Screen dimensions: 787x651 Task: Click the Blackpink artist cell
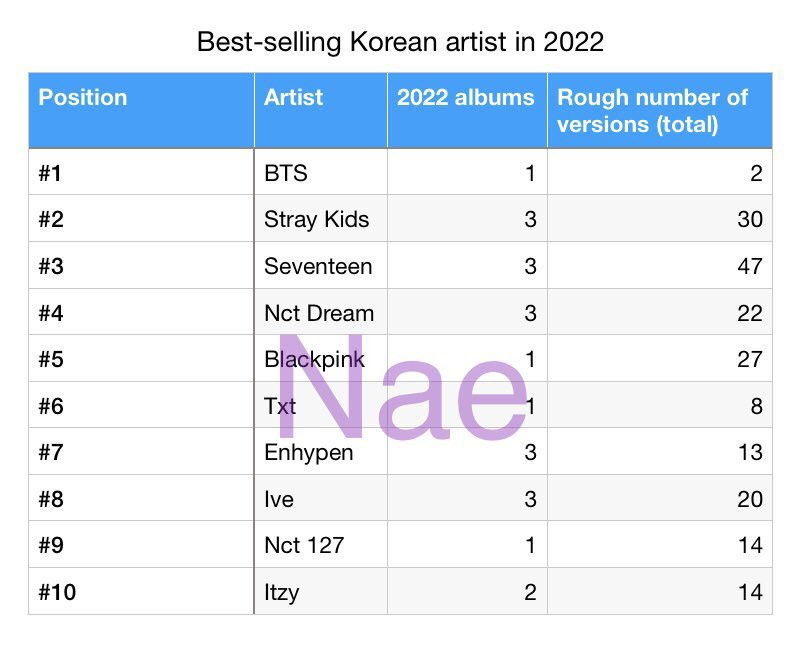[x=321, y=359]
